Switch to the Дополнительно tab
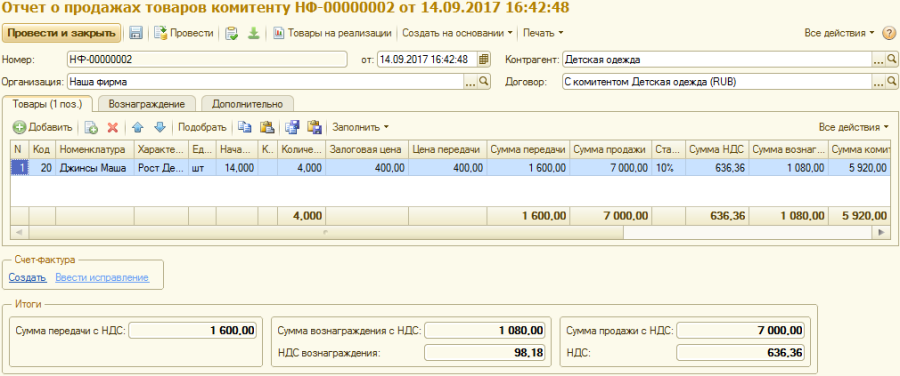The width and height of the screenshot is (900, 376). [x=247, y=104]
